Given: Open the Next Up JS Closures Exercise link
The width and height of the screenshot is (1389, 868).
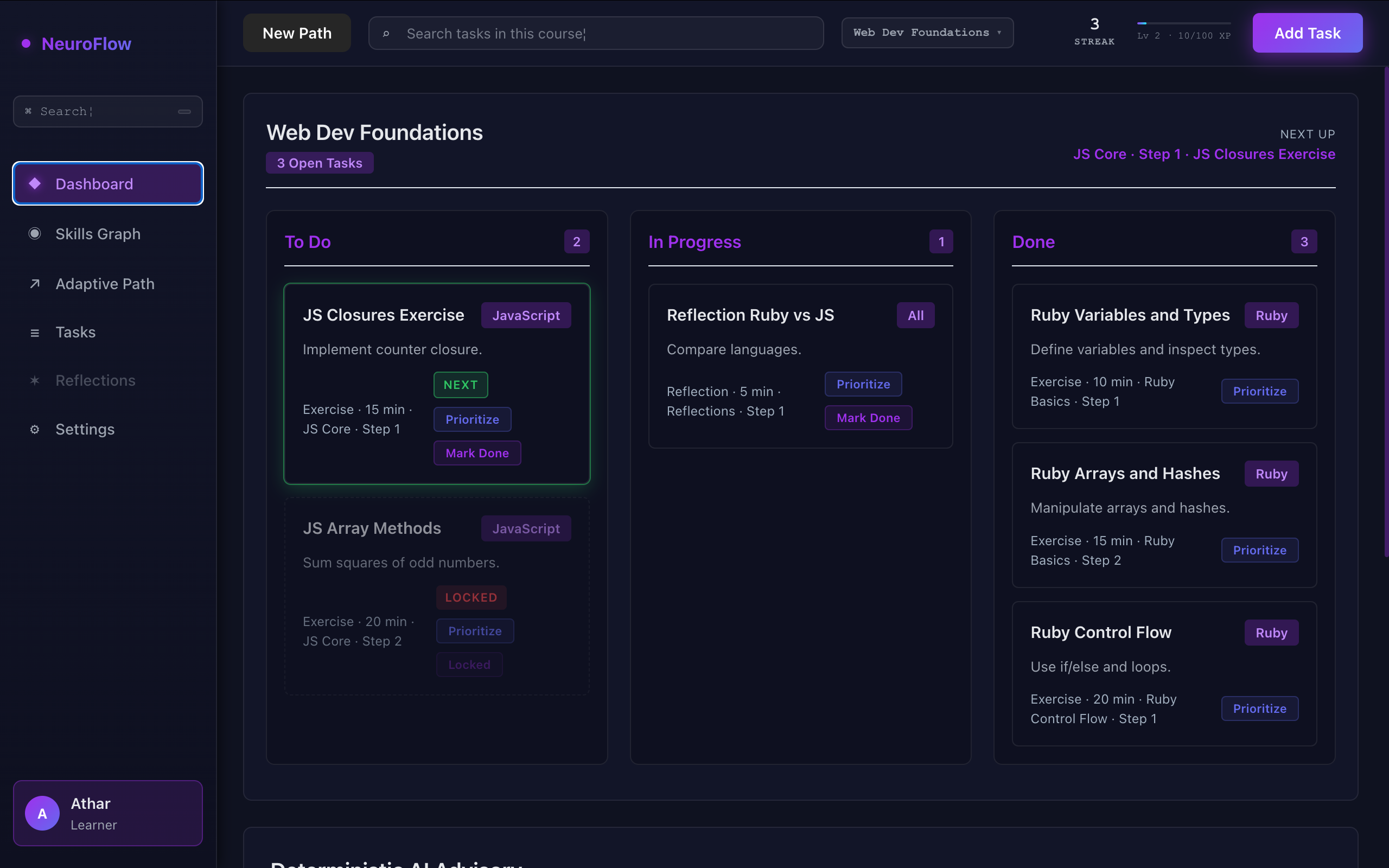Looking at the screenshot, I should click(x=1203, y=154).
